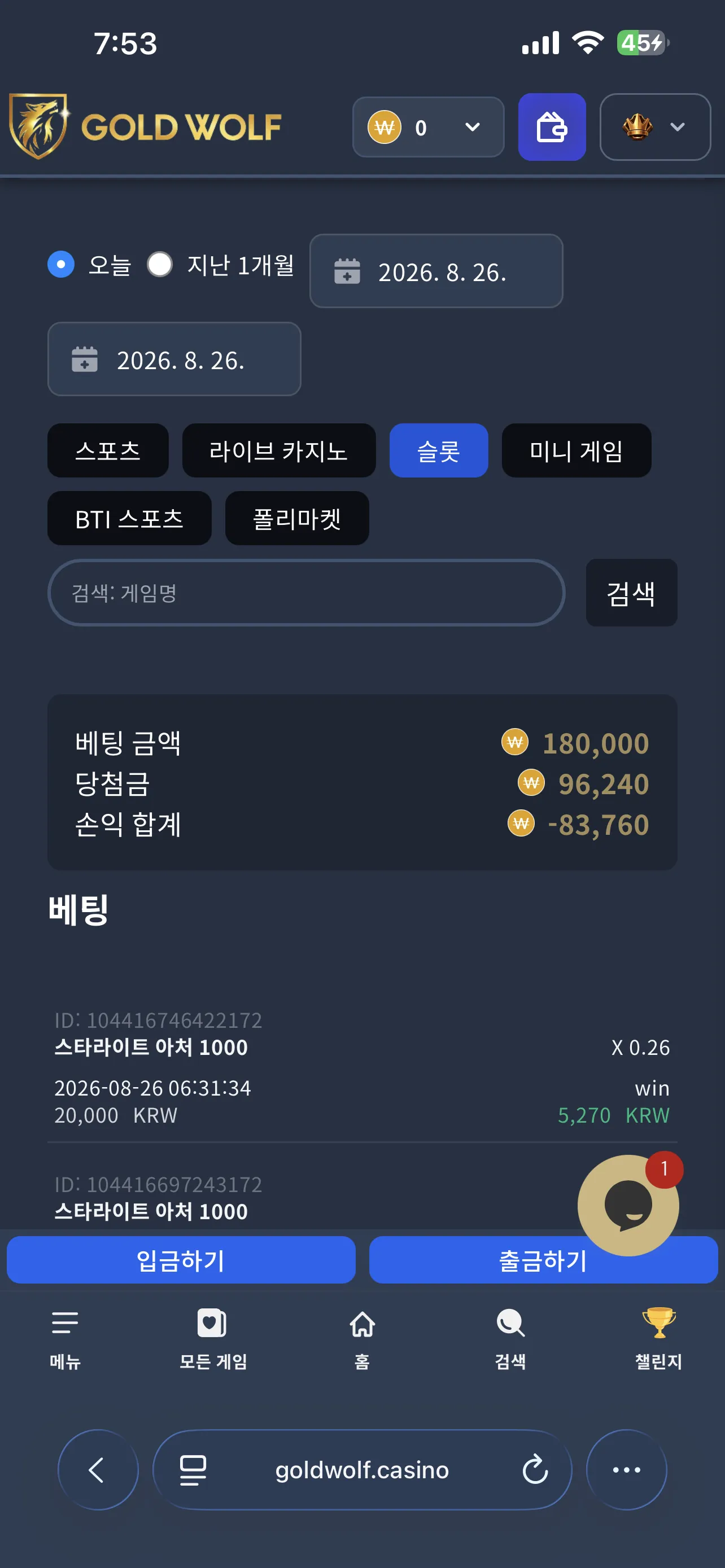Open the start date picker field

click(x=436, y=271)
